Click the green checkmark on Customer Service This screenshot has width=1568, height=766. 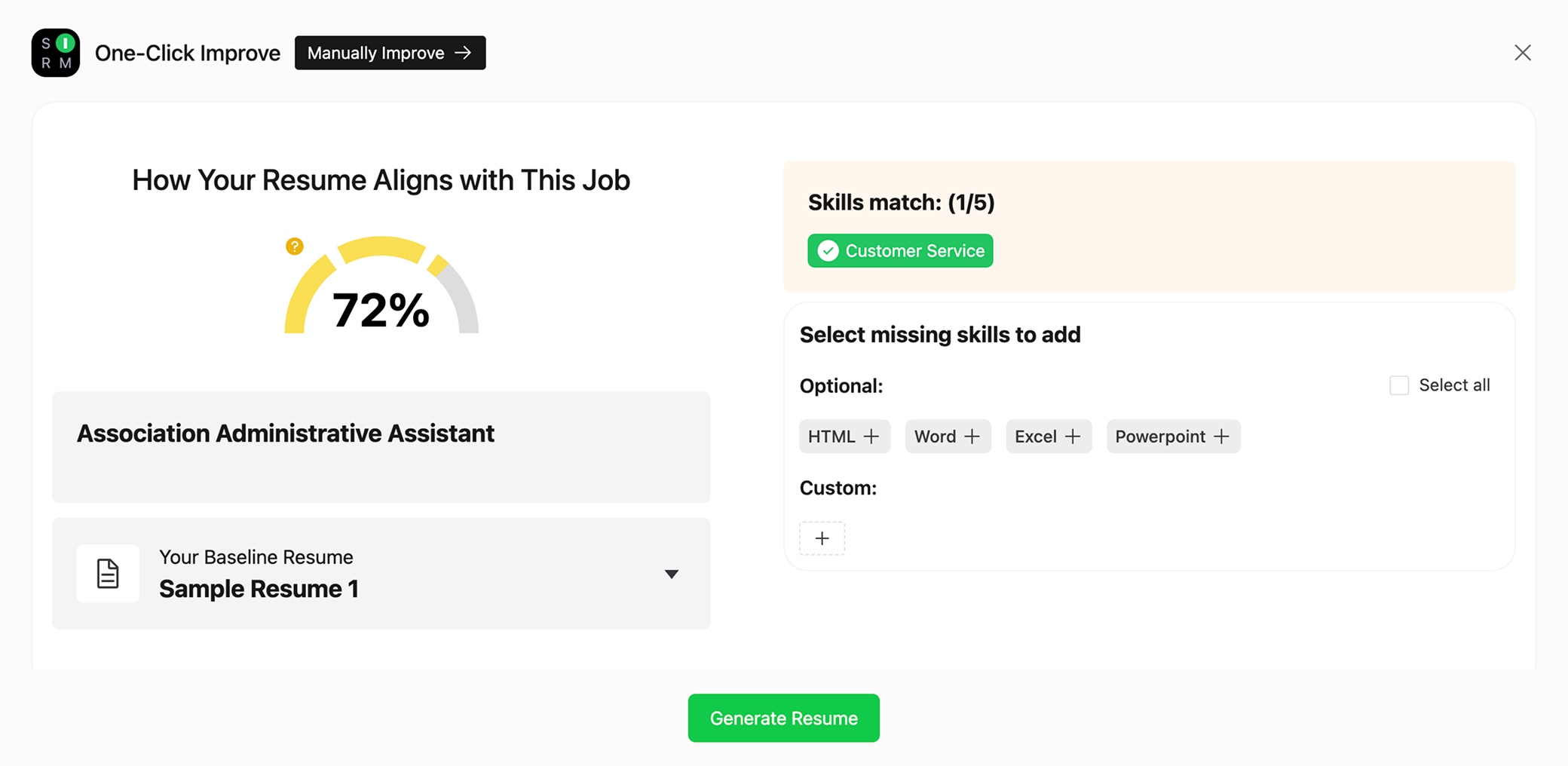coord(828,250)
